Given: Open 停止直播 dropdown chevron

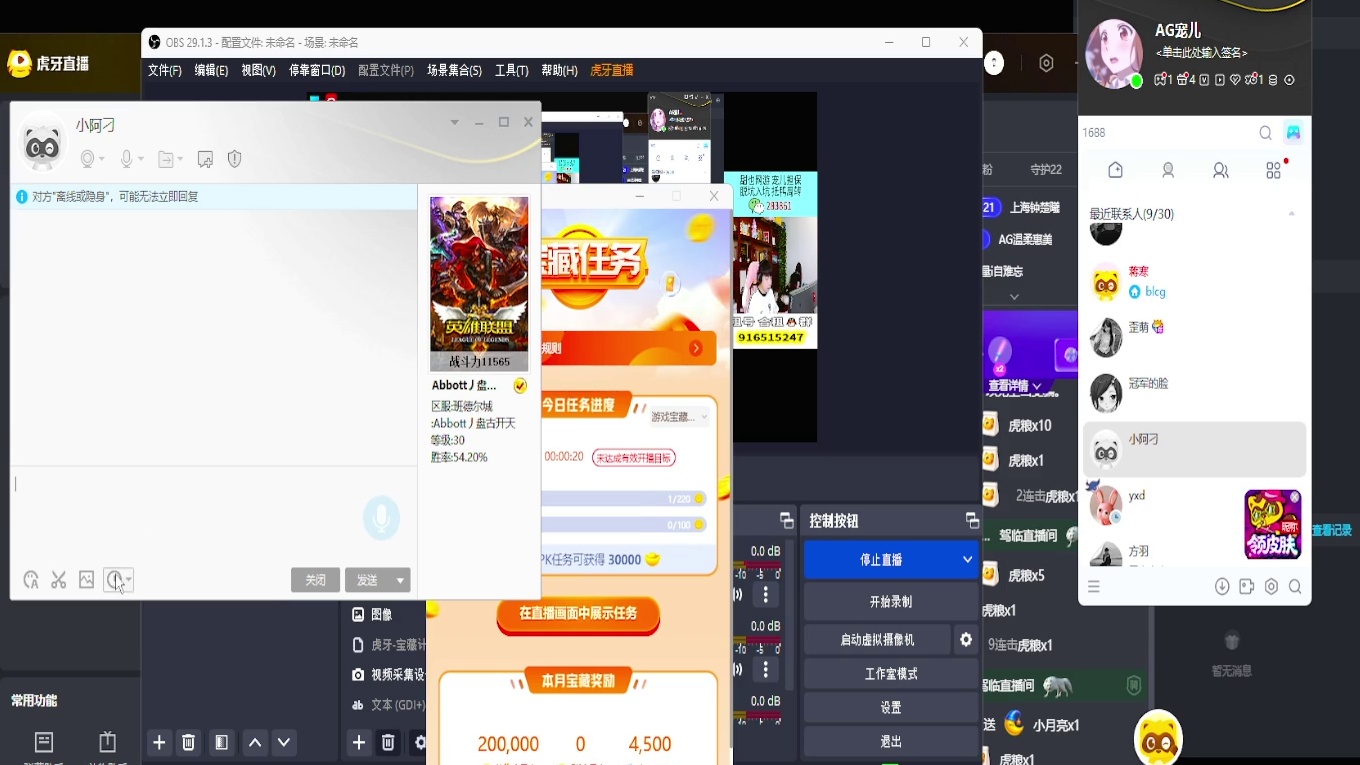Looking at the screenshot, I should tap(967, 560).
